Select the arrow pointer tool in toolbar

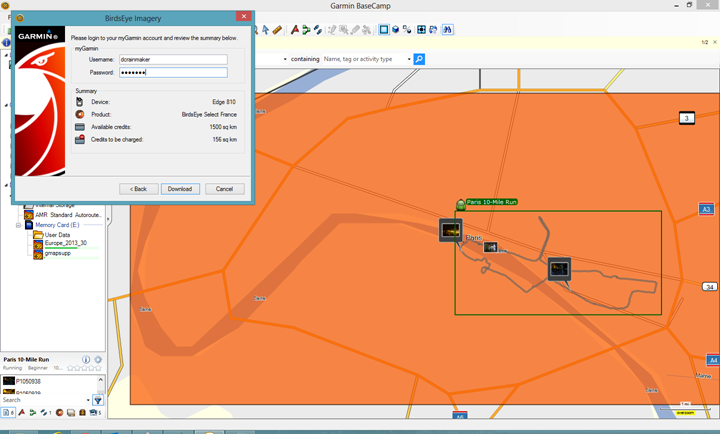pos(265,30)
